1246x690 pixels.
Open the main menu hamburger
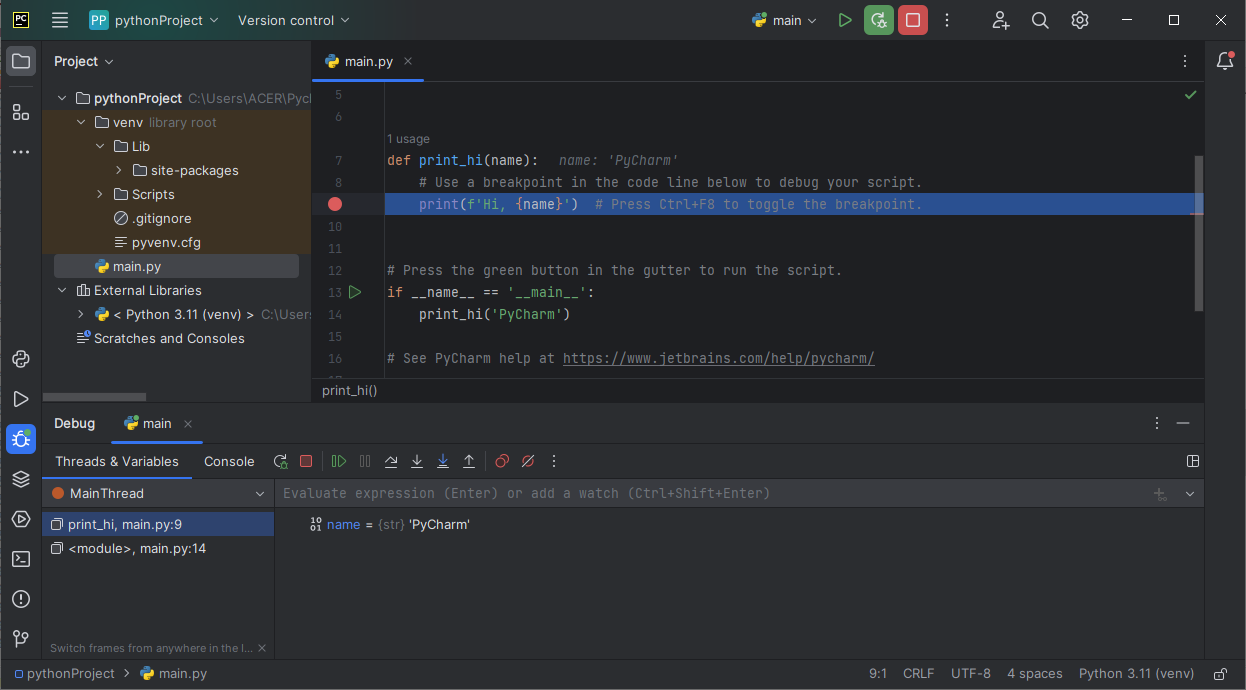click(60, 20)
